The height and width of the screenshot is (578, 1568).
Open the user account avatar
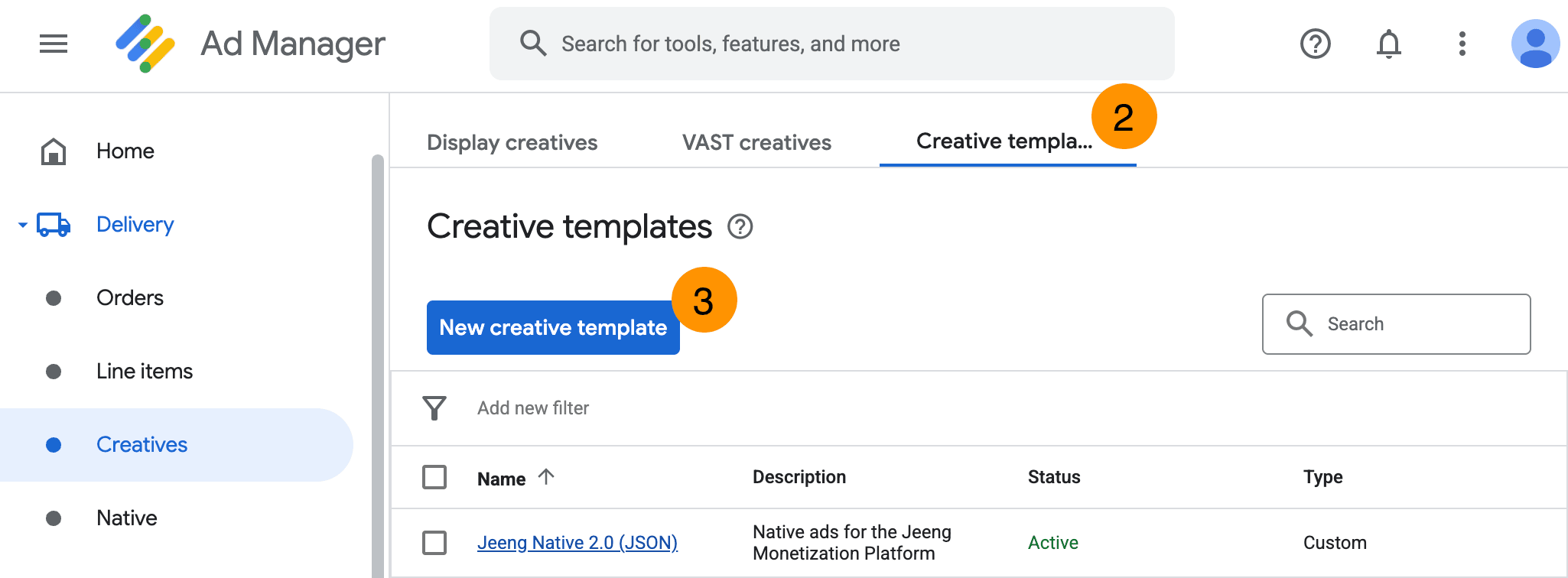pos(1535,44)
